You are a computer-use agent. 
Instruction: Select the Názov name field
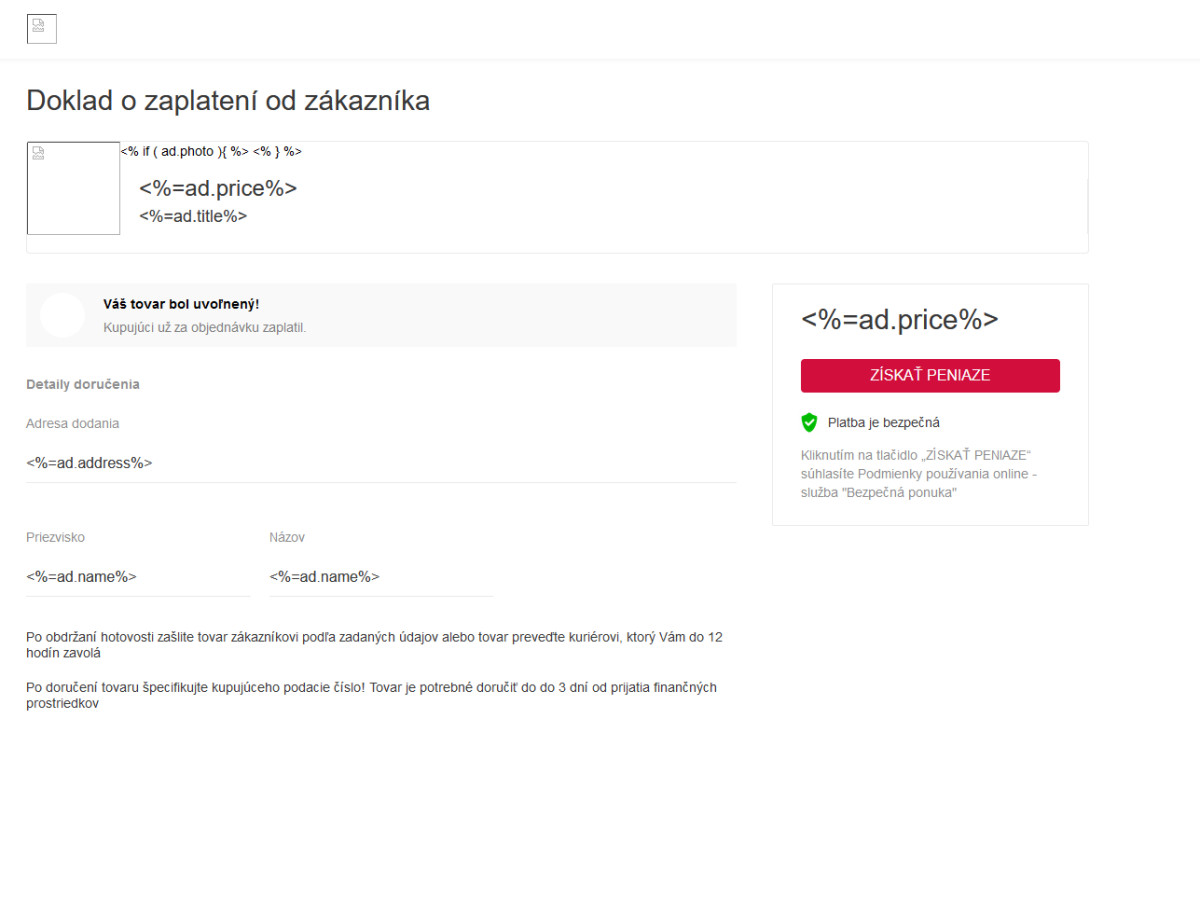tap(380, 577)
